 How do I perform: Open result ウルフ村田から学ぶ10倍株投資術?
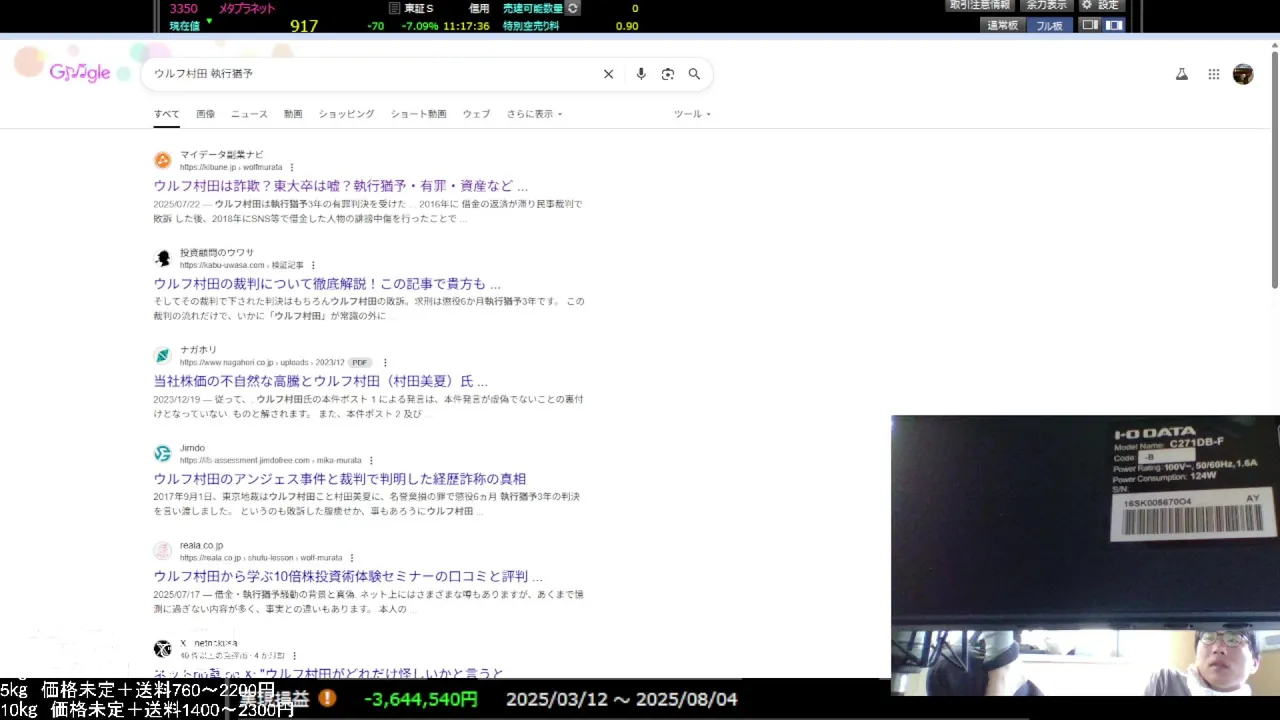pyautogui.click(x=348, y=576)
